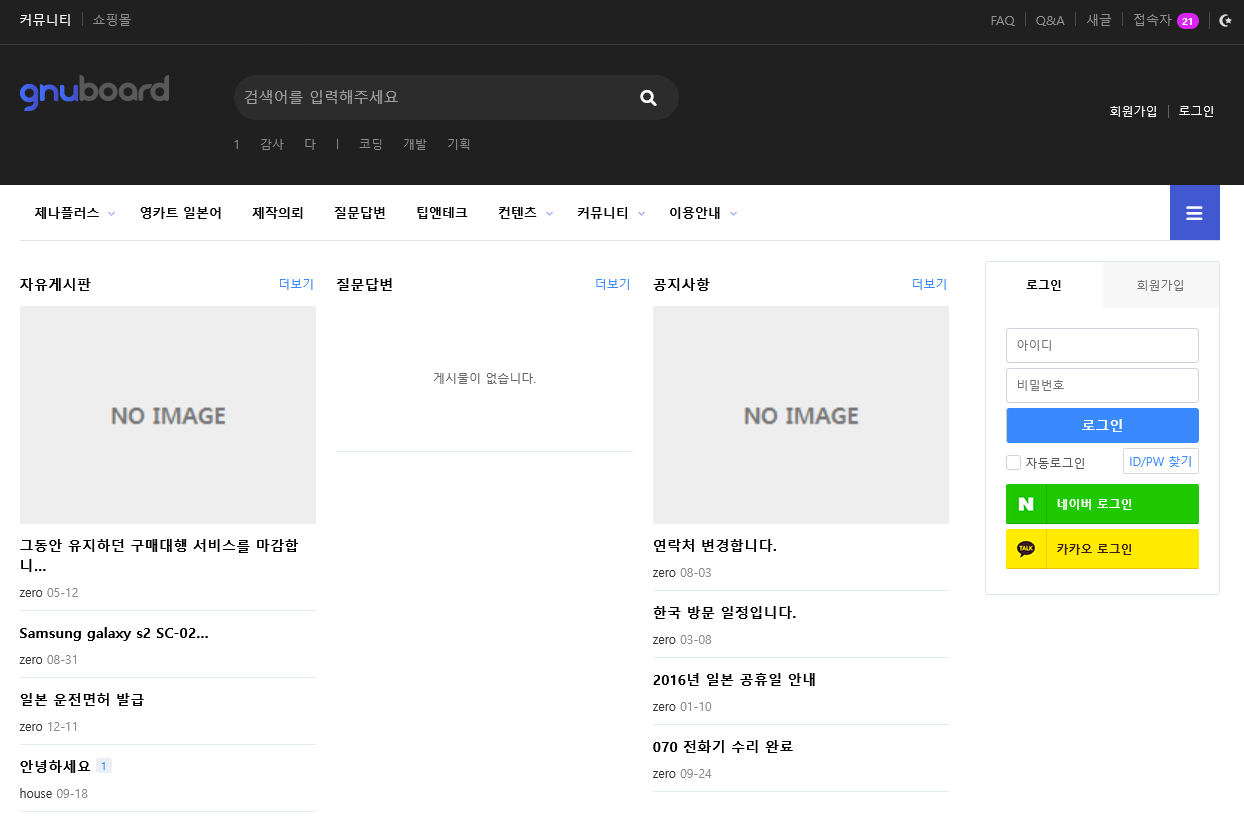The image size is (1244, 826).
Task: Toggle dark mode moon icon
Action: (x=1225, y=20)
